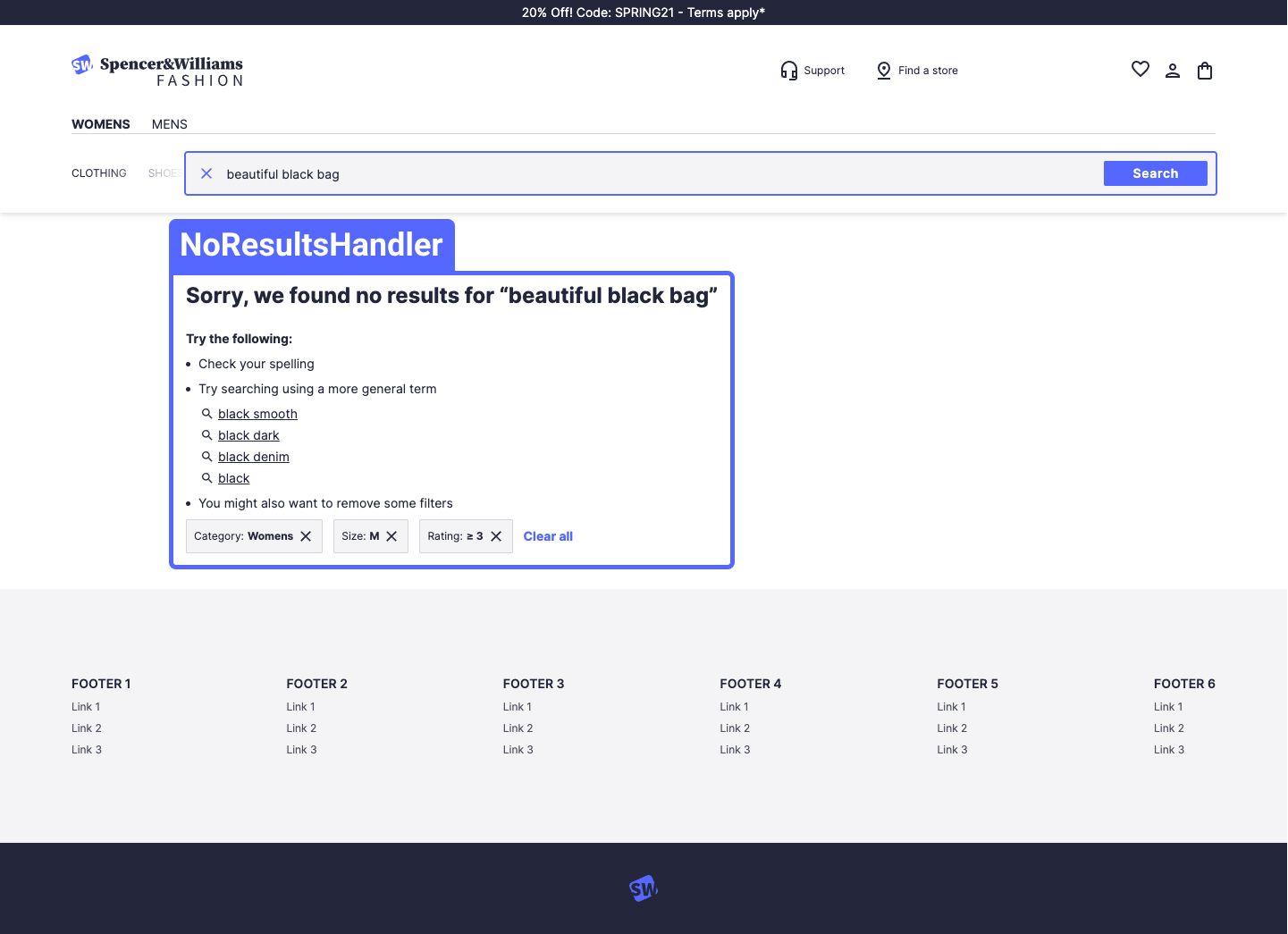Search suggestion black dark
Image resolution: width=1288 pixels, height=934 pixels.
[248, 435]
